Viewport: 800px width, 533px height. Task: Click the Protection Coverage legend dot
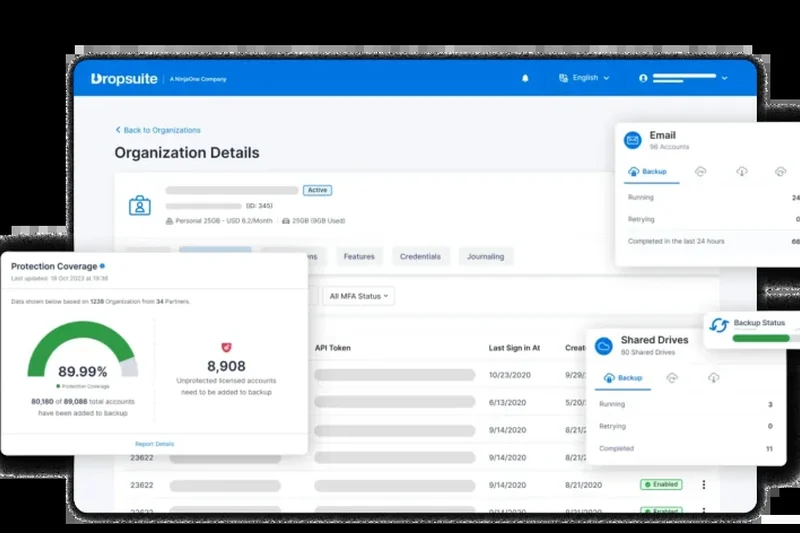[58, 386]
